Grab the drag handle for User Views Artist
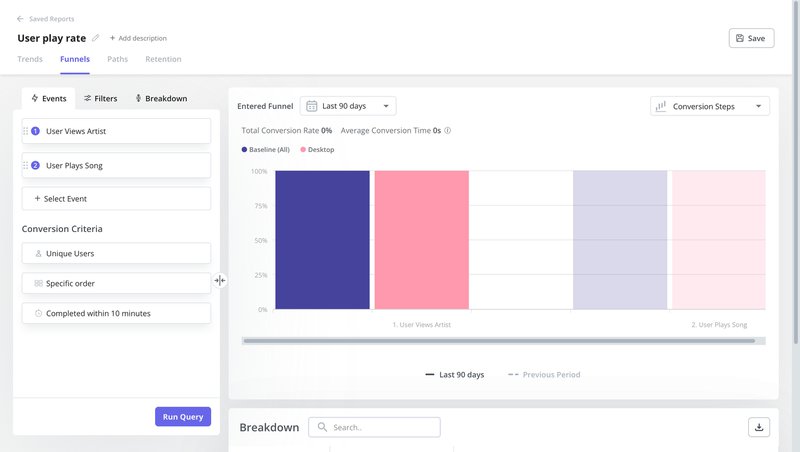Screen dimensions: 800x452 coord(25,131)
